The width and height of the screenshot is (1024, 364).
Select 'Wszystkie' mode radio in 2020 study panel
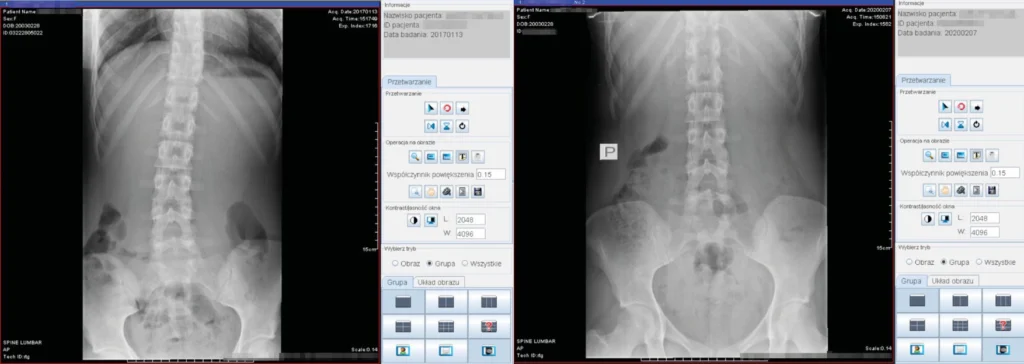tap(979, 261)
